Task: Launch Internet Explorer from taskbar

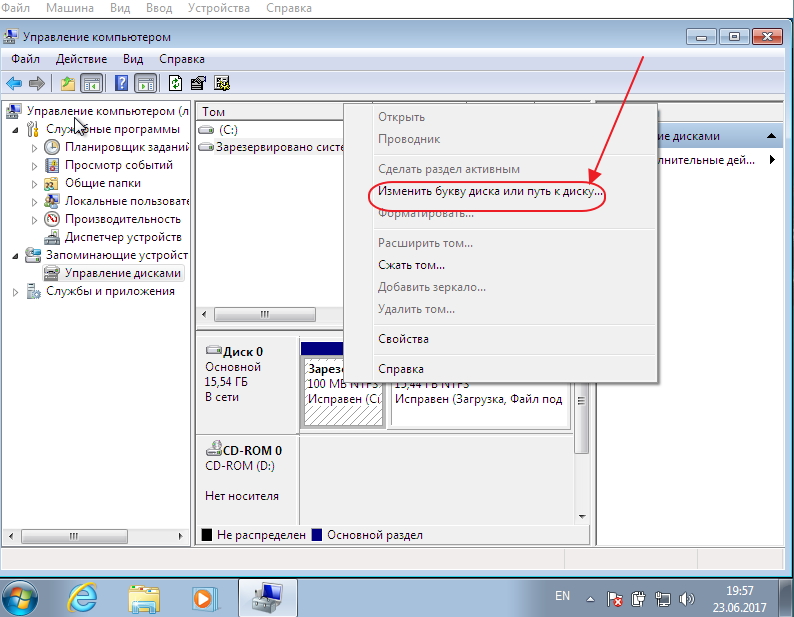Action: coord(83,599)
